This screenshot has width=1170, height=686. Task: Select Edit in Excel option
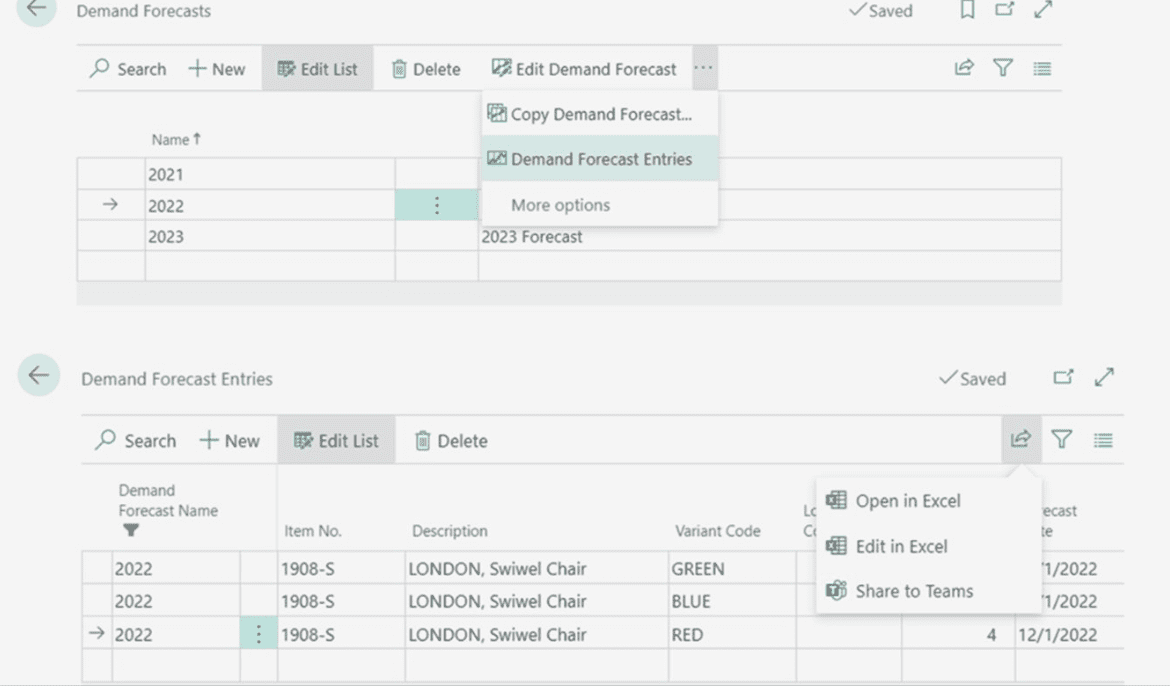900,546
